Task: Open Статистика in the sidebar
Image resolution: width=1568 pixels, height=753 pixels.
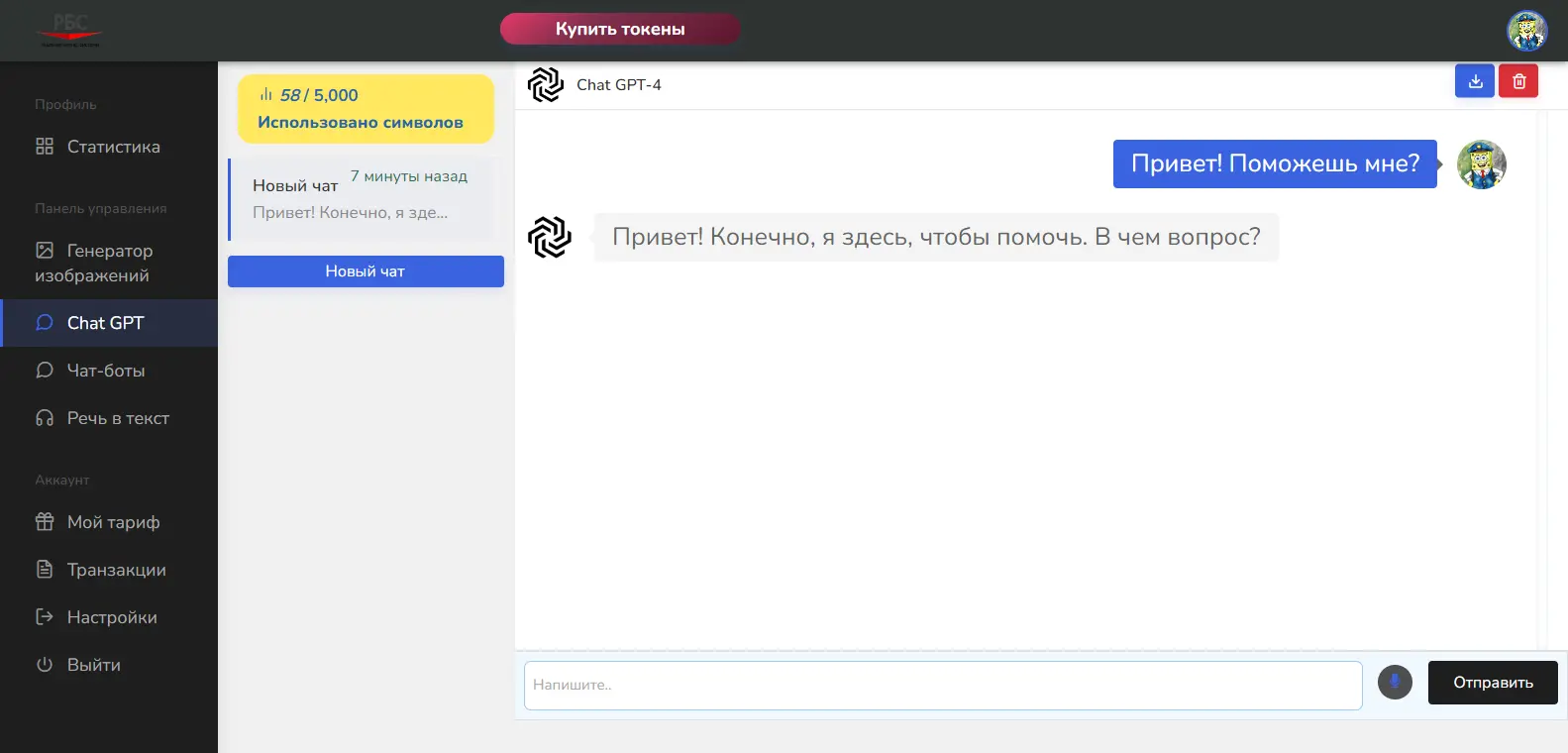Action: click(109, 147)
